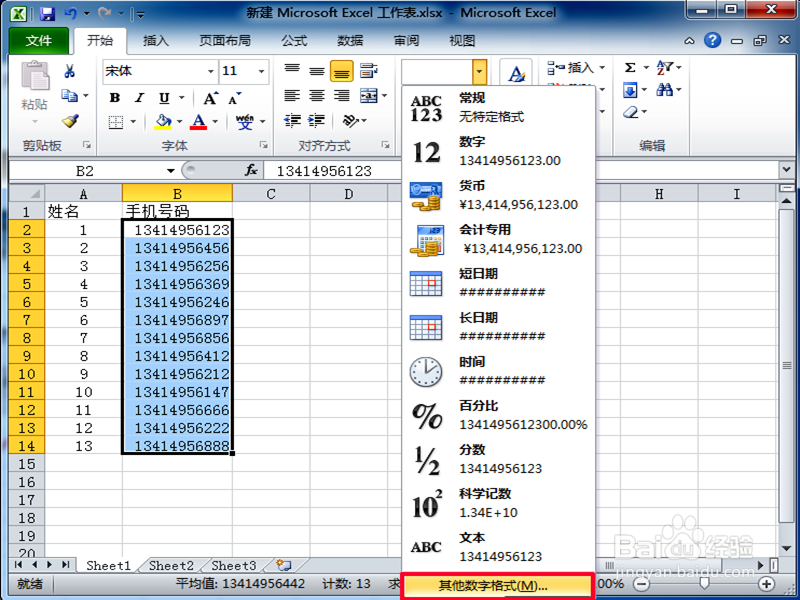Switch to the 页面布局 ribbon tab
The height and width of the screenshot is (600, 800).
(x=224, y=41)
